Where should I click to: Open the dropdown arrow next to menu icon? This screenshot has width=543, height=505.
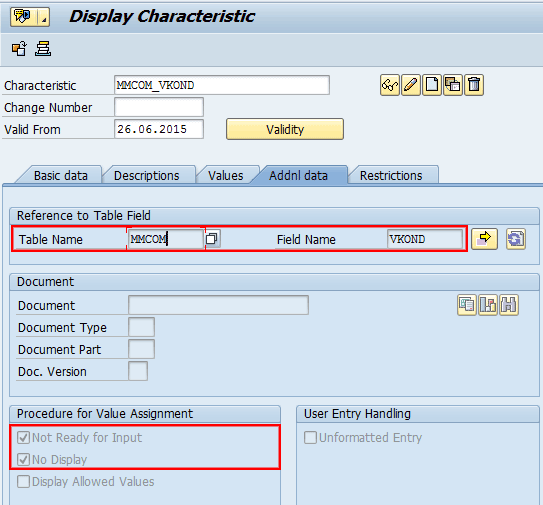point(44,17)
